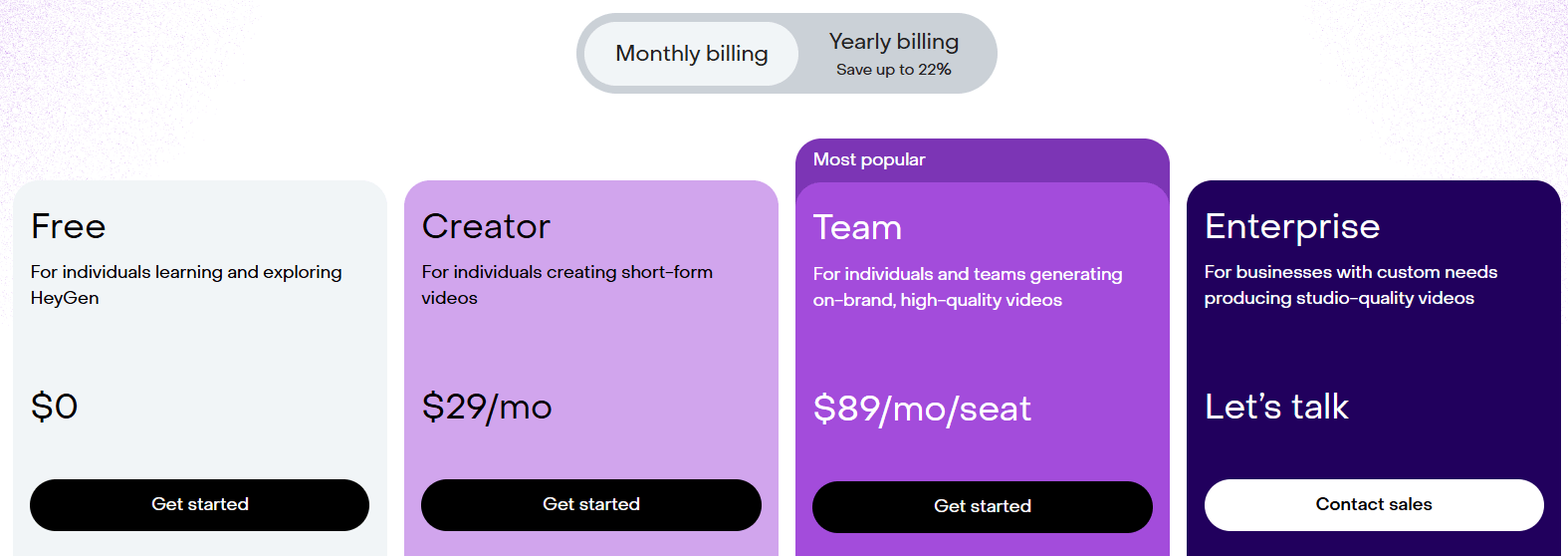This screenshot has height=556, width=1568.
Task: Switch to Monthly billing
Action: click(x=691, y=54)
